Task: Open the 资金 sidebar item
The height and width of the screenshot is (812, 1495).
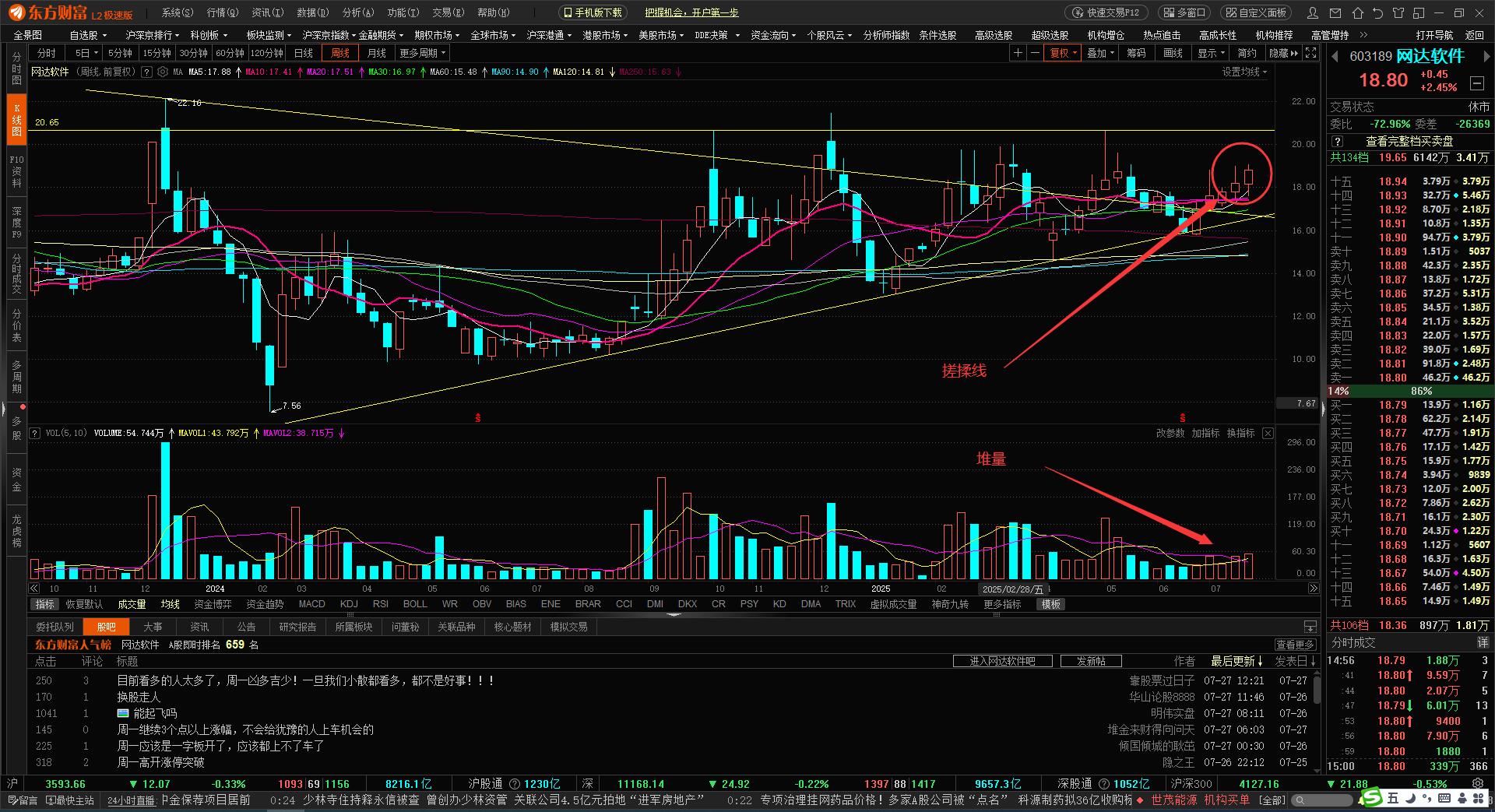Action: pyautogui.click(x=16, y=480)
